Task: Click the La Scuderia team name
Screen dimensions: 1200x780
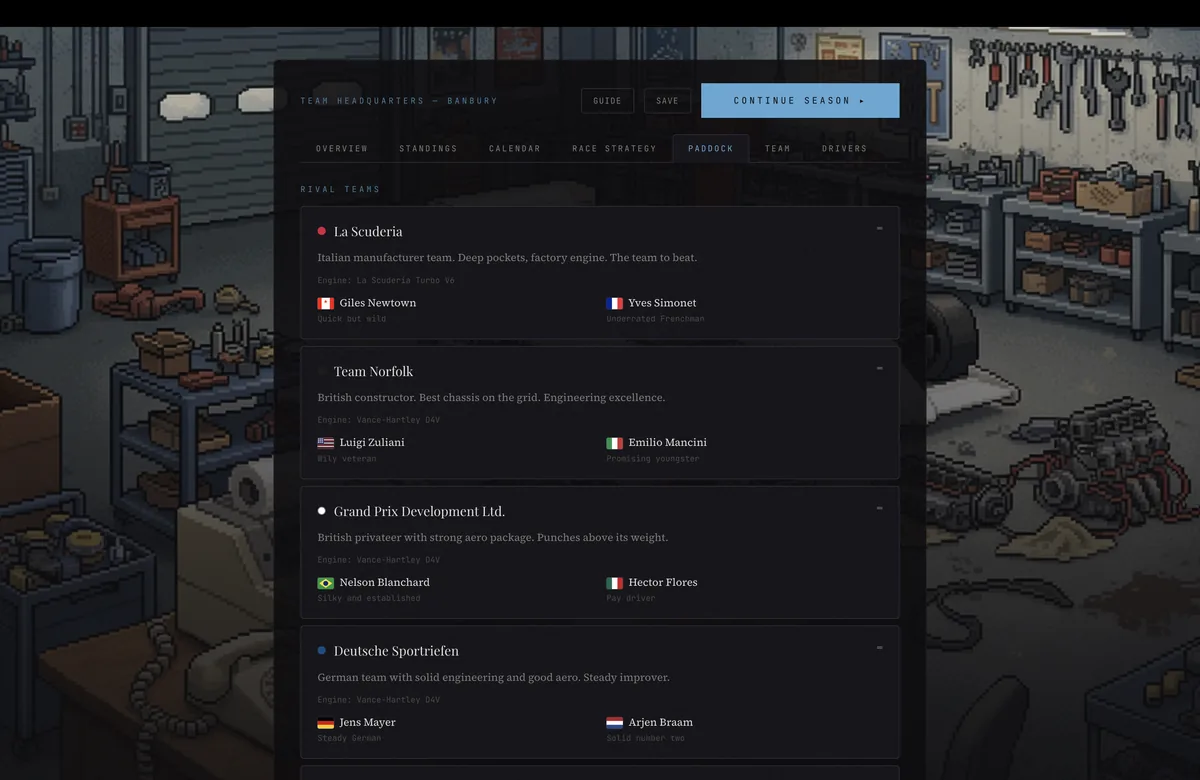Action: 368,231
